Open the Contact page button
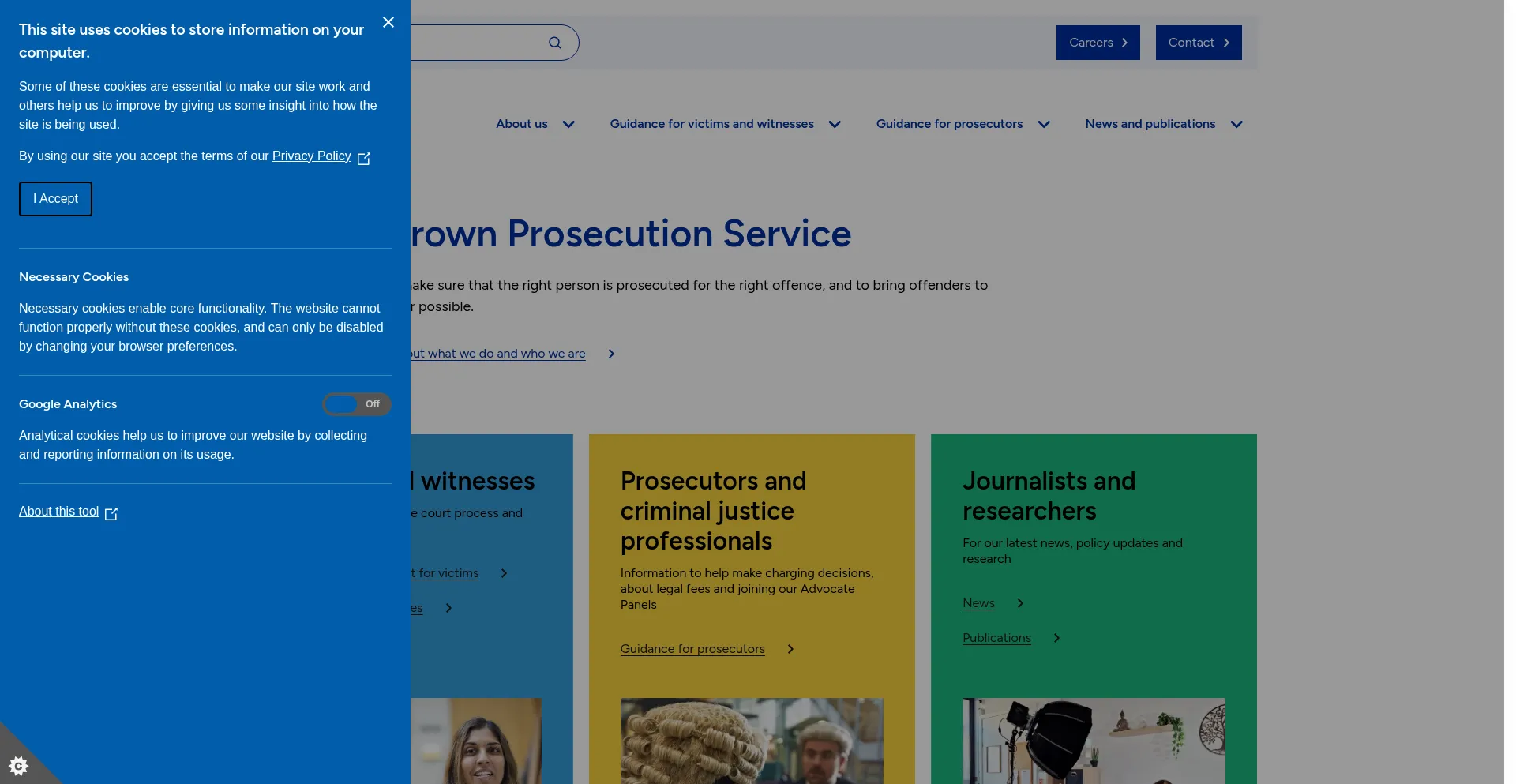 [x=1199, y=43]
